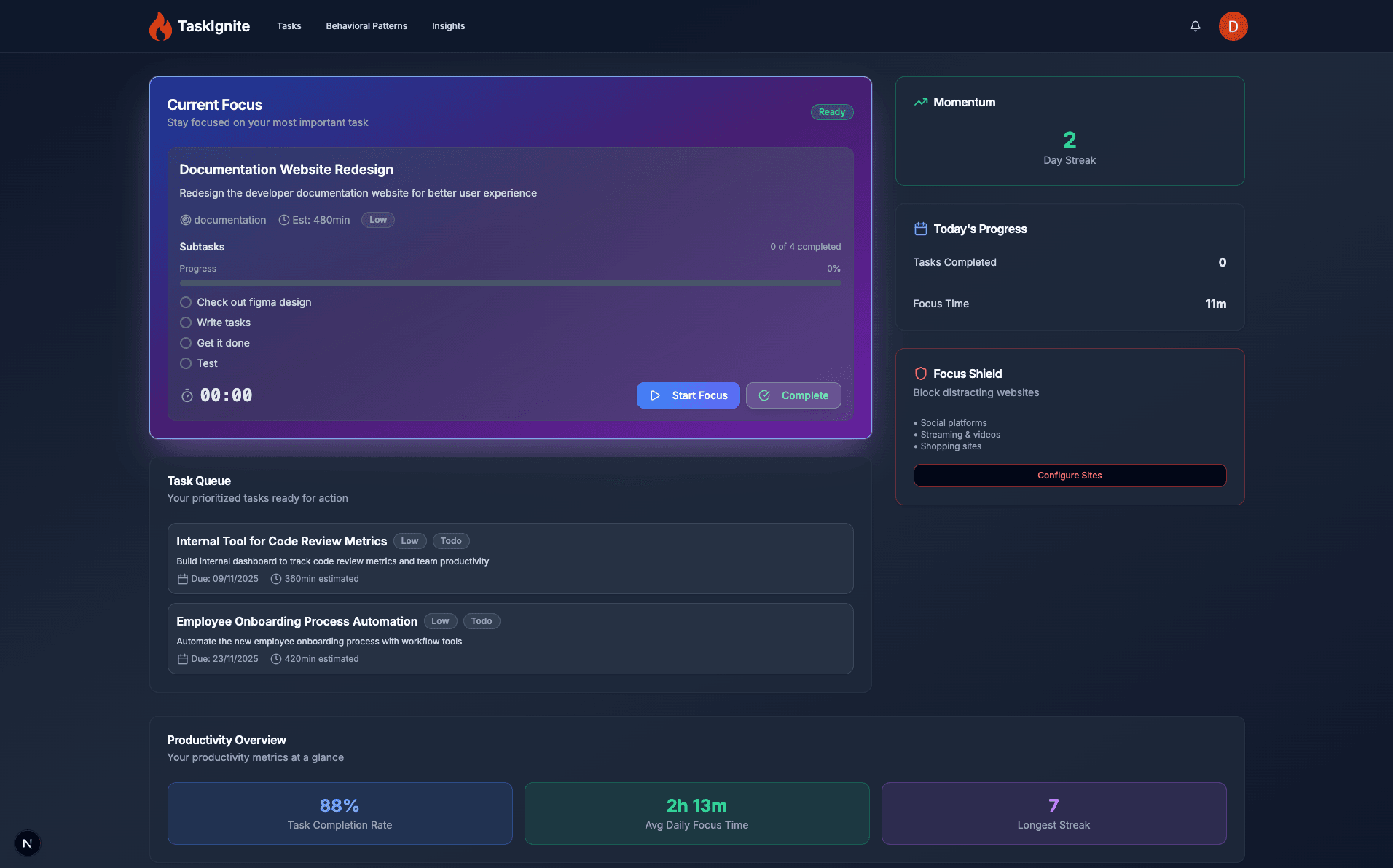Open the Internal Tool for Code Review Metrics task
This screenshot has height=868, width=1393.
pyautogui.click(x=281, y=541)
